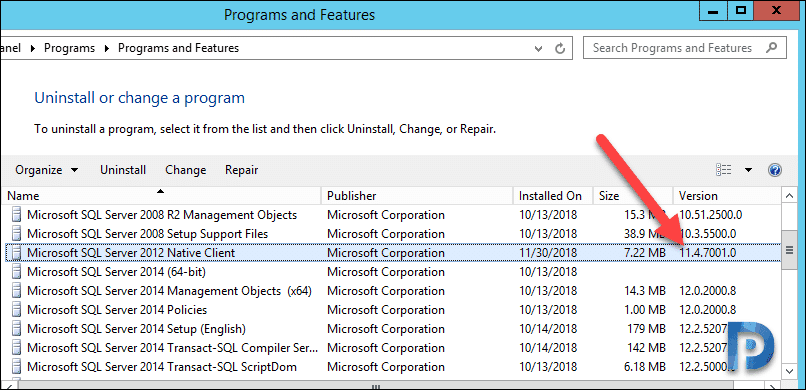
Task: Click the refresh icon in the address bar
Action: 560,49
